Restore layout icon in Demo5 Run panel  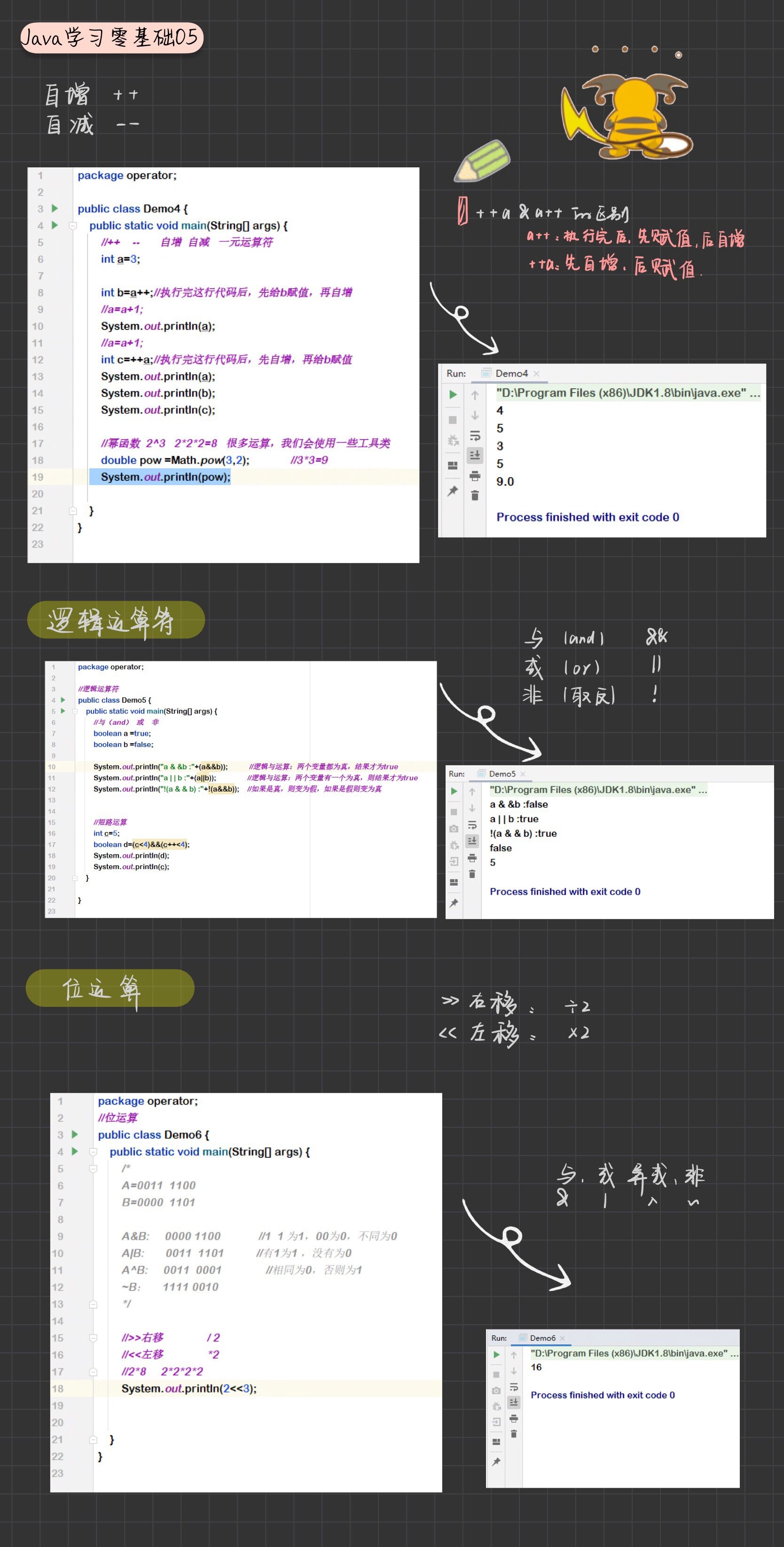tap(454, 882)
